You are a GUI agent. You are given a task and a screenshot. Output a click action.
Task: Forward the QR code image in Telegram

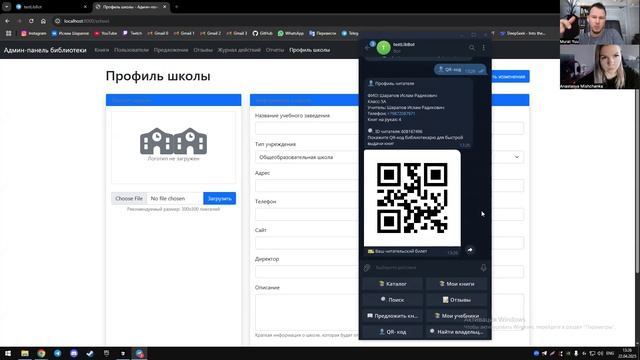(x=470, y=250)
